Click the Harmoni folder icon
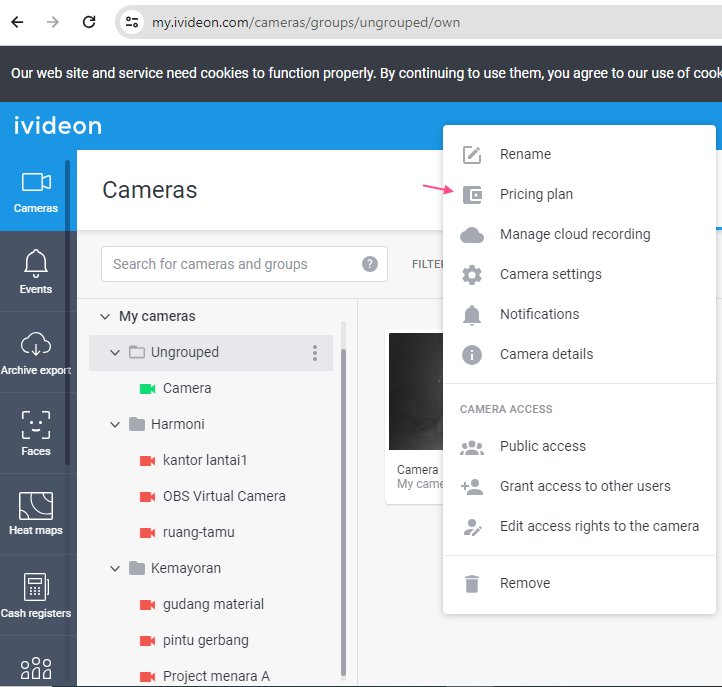The width and height of the screenshot is (722, 687). pos(137,424)
